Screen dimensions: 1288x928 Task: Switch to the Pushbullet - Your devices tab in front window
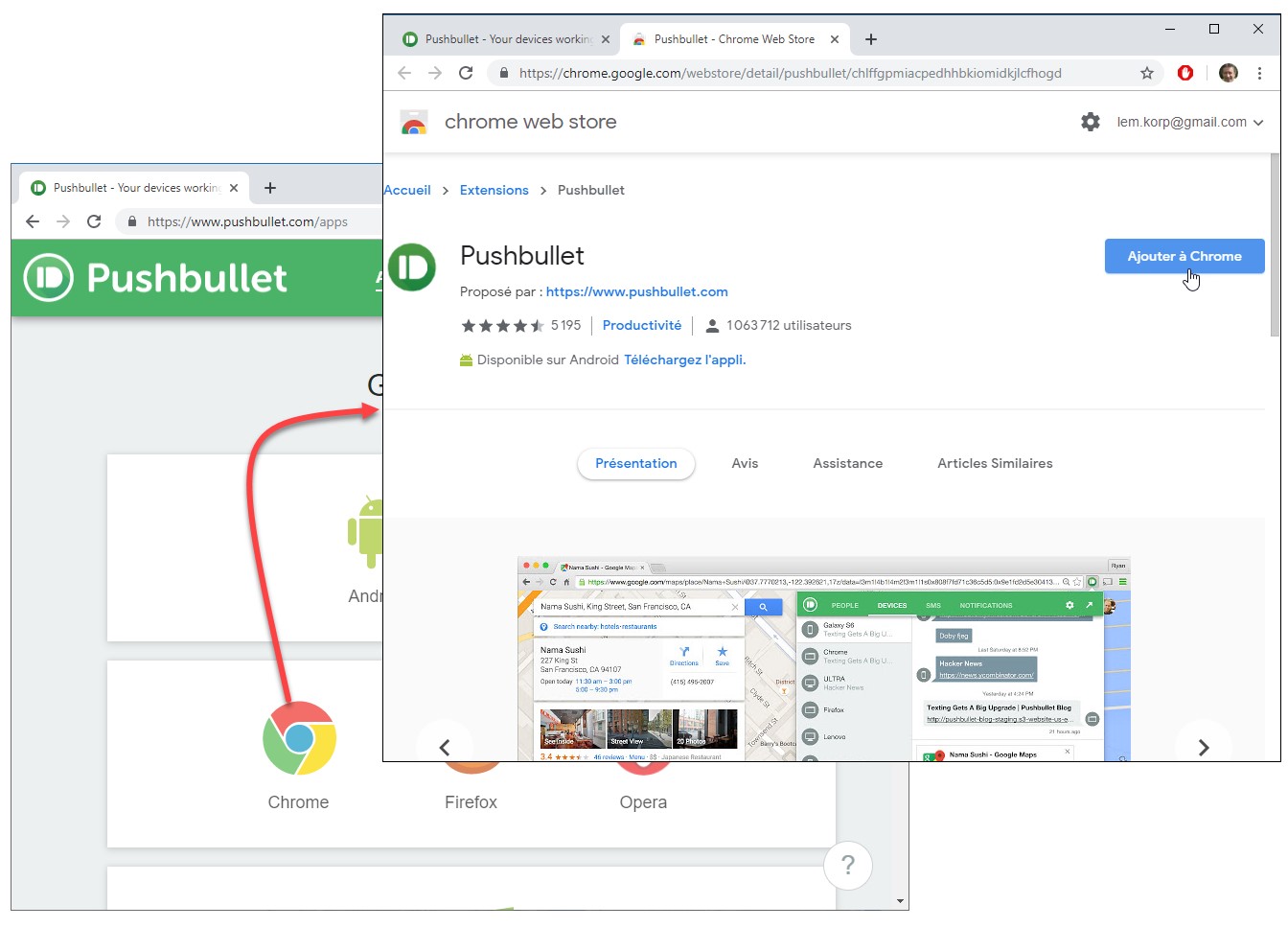click(508, 39)
